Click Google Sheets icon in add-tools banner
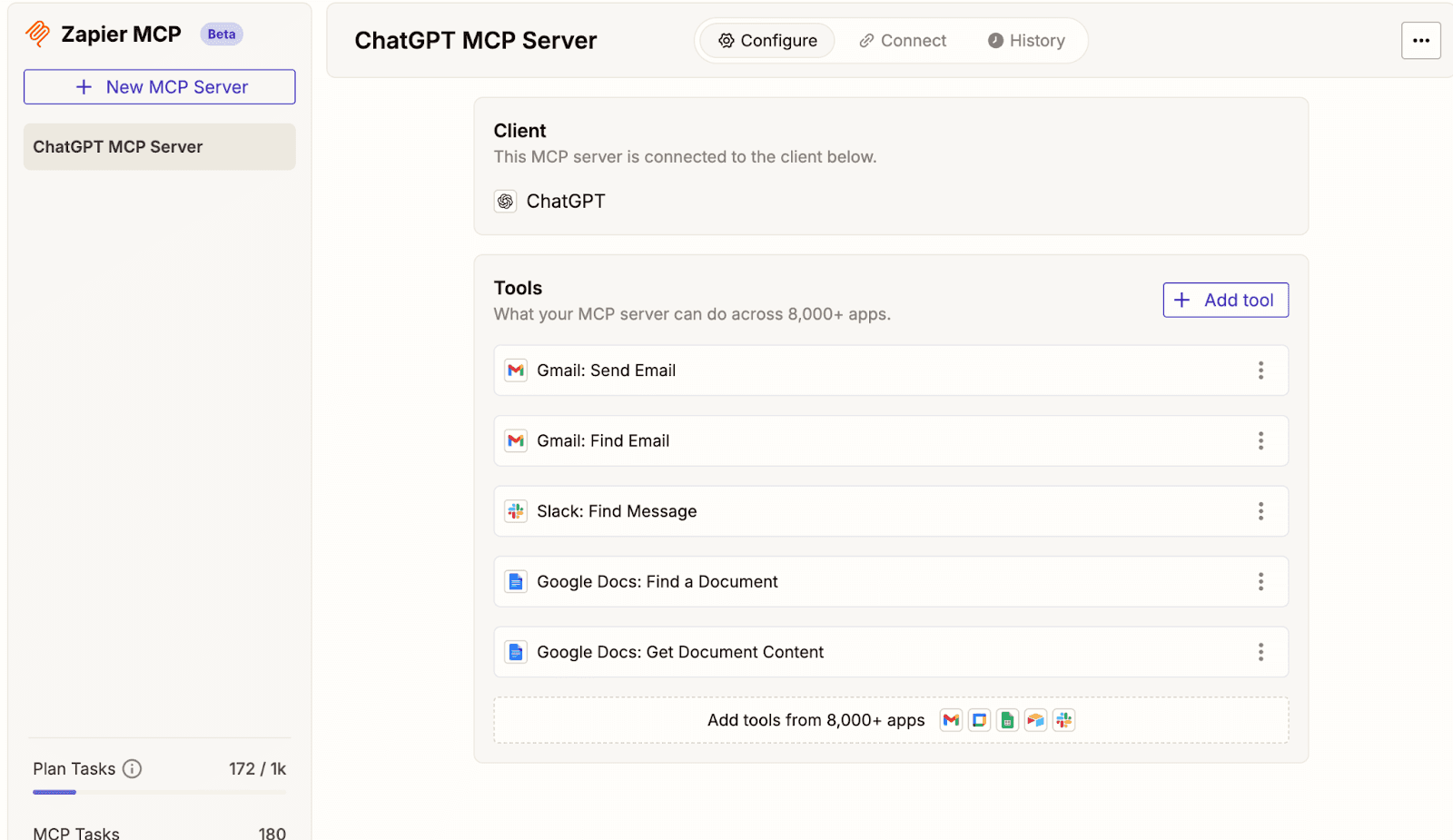 point(1007,721)
